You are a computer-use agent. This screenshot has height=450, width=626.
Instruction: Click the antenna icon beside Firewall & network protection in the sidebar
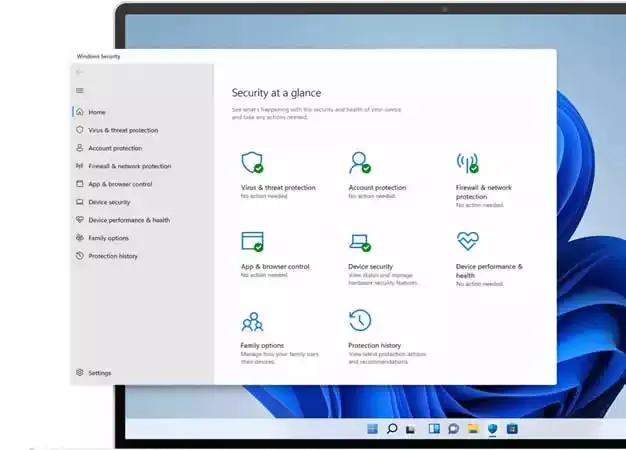pyautogui.click(x=80, y=166)
